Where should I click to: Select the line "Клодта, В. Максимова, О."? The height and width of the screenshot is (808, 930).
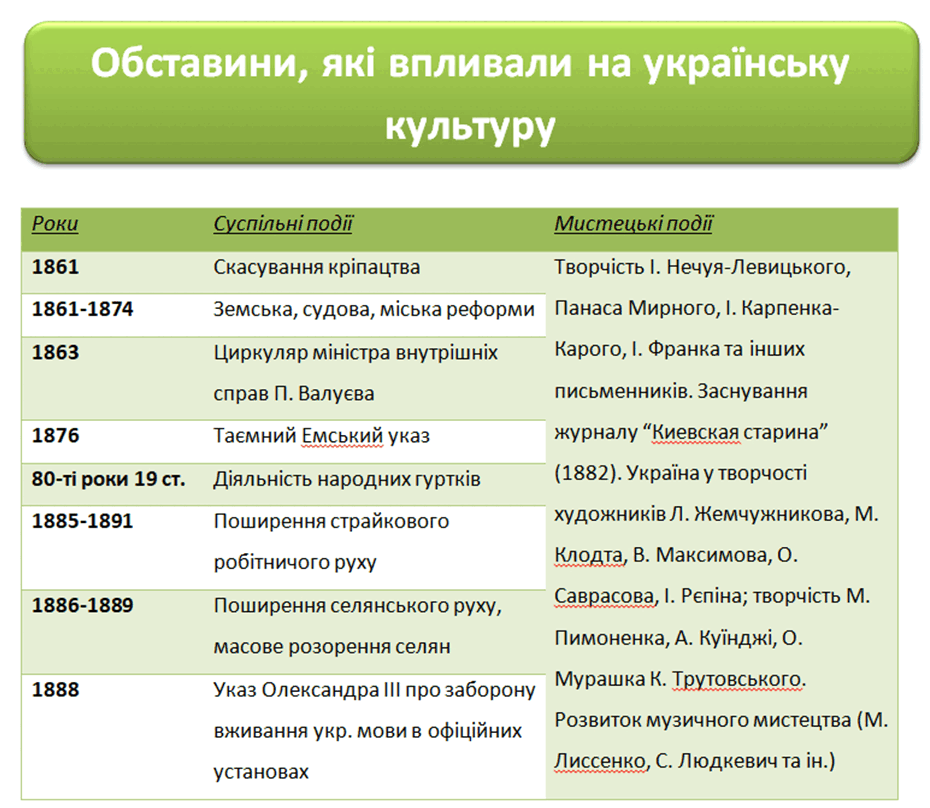click(x=676, y=555)
